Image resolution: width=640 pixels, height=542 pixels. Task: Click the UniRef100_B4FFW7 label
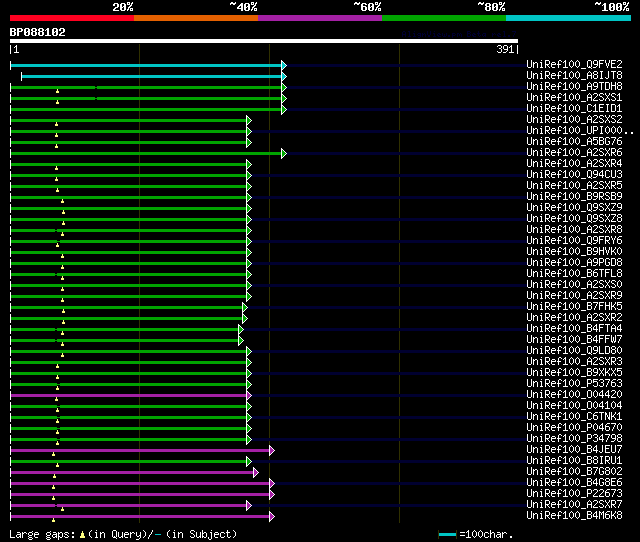574,340
